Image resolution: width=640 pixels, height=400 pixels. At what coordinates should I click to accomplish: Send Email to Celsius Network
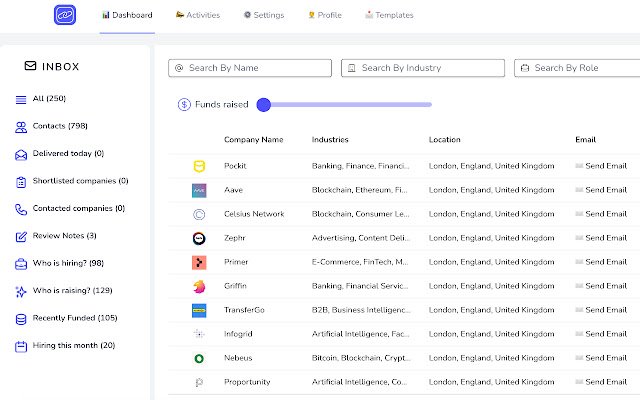601,214
